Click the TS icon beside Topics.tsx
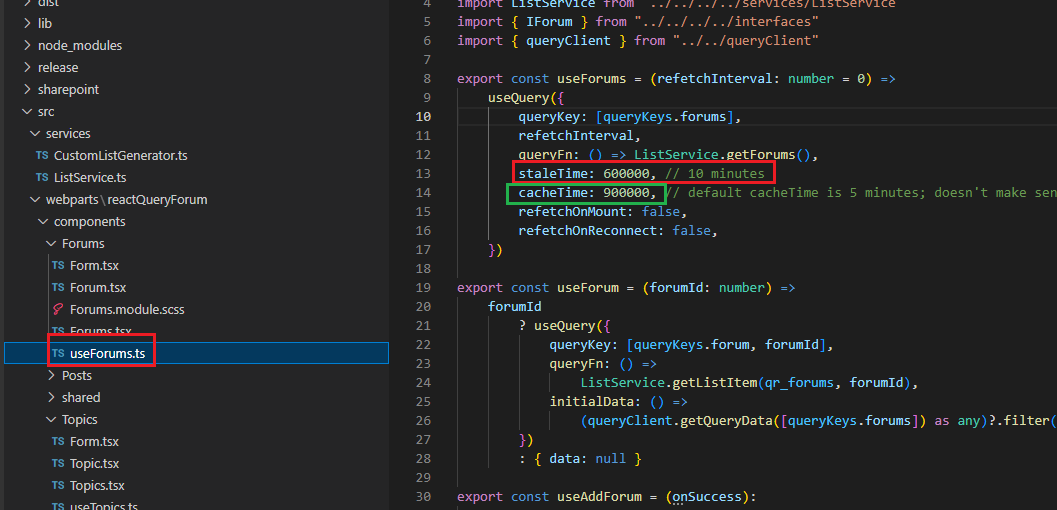The image size is (1057, 510). [58, 485]
